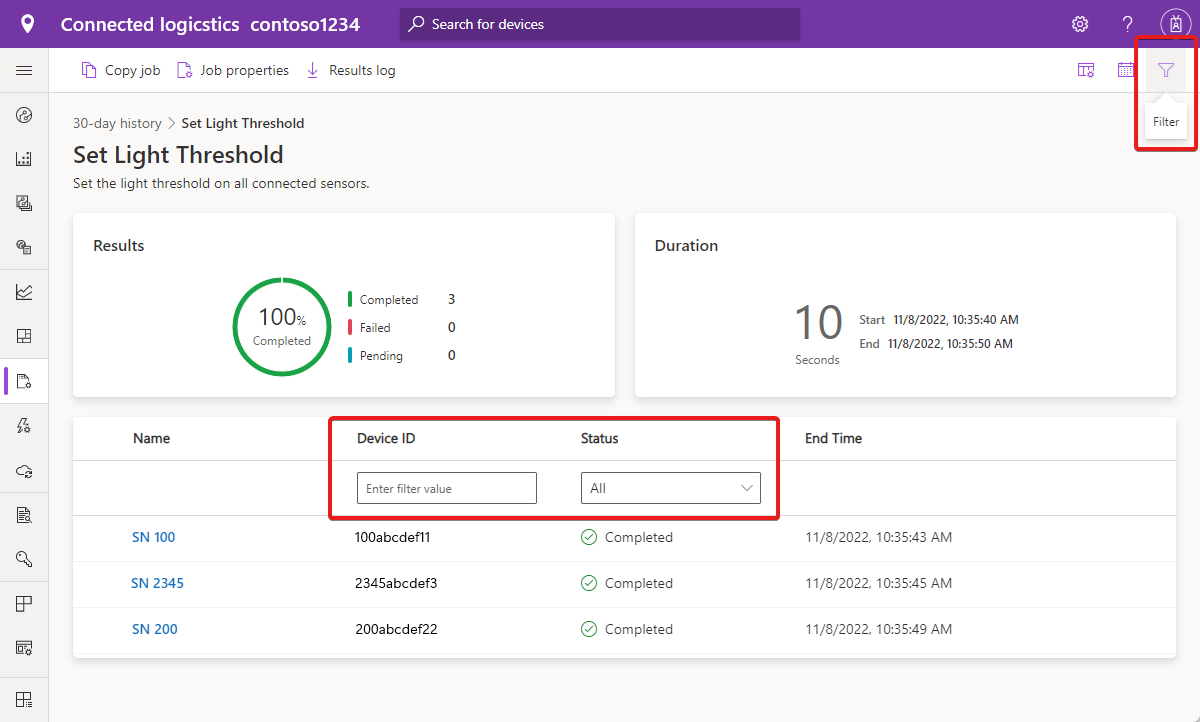Open Job properties
This screenshot has width=1200, height=722.
[x=233, y=70]
